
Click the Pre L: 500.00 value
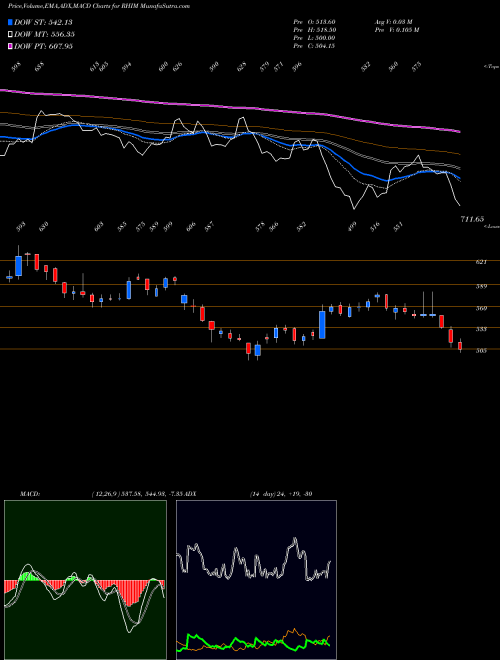tap(314, 38)
